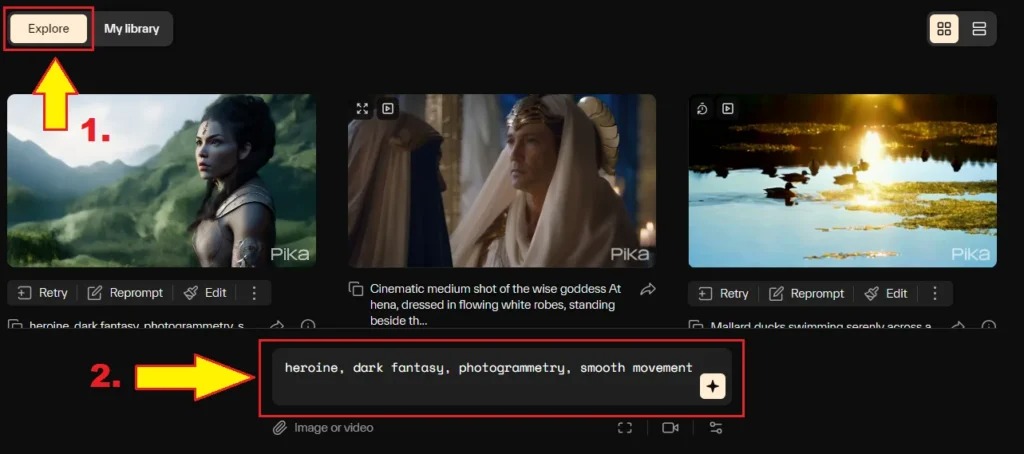Switch to the Explore tab
Screen dimensions: 1024x454
coord(48,29)
